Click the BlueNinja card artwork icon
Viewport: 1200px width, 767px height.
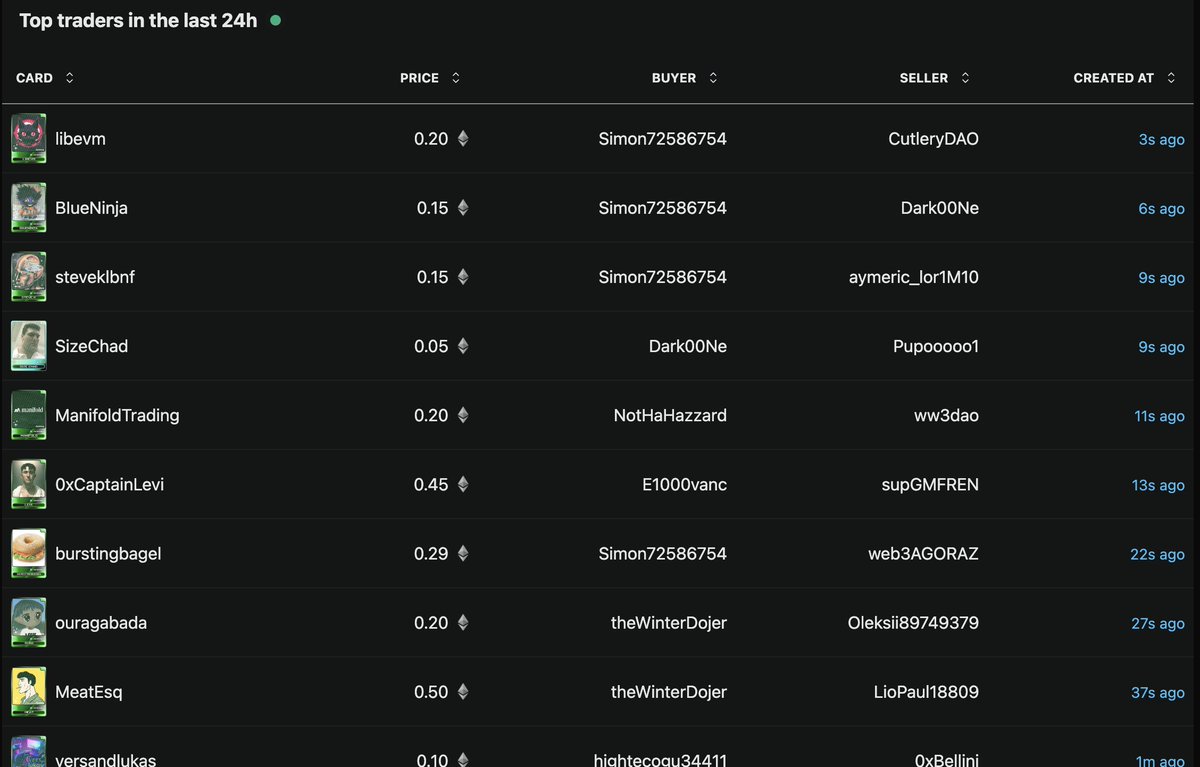pos(28,208)
